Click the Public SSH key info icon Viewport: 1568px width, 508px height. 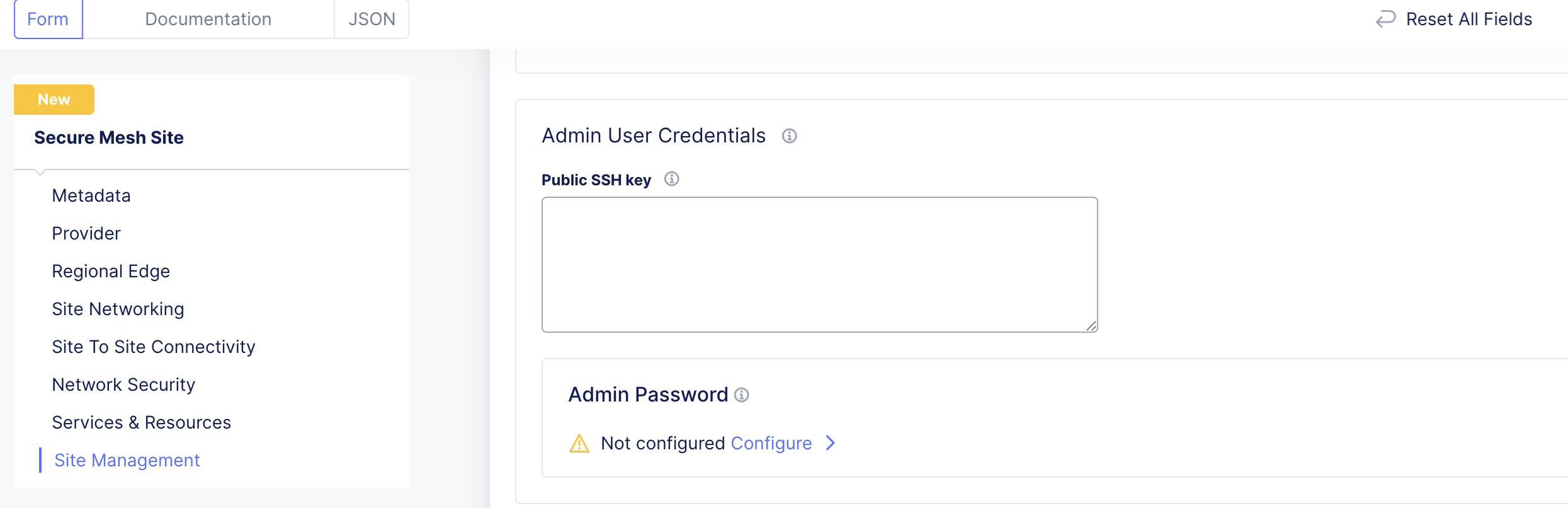point(671,178)
